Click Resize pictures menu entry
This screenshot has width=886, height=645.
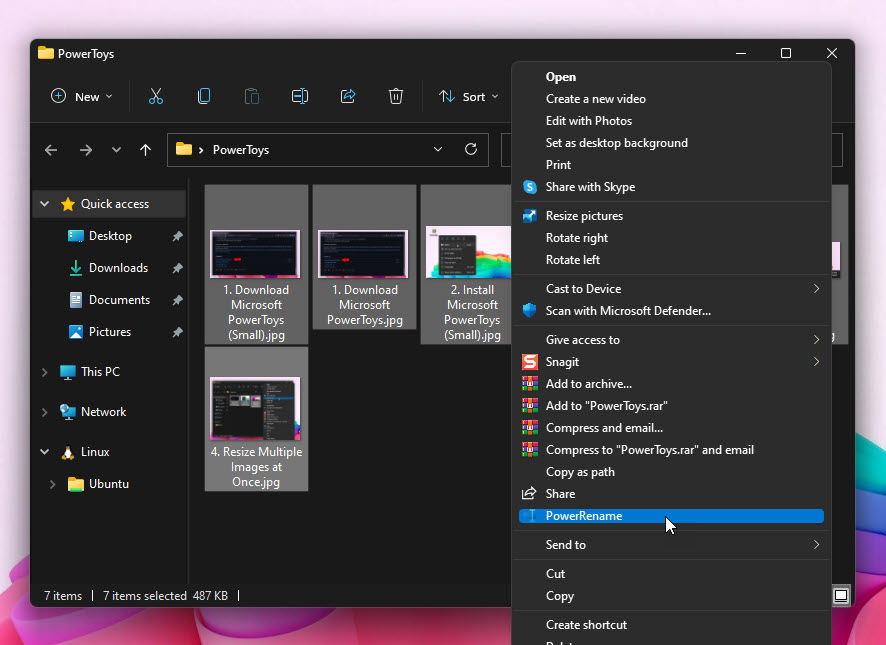point(671,216)
